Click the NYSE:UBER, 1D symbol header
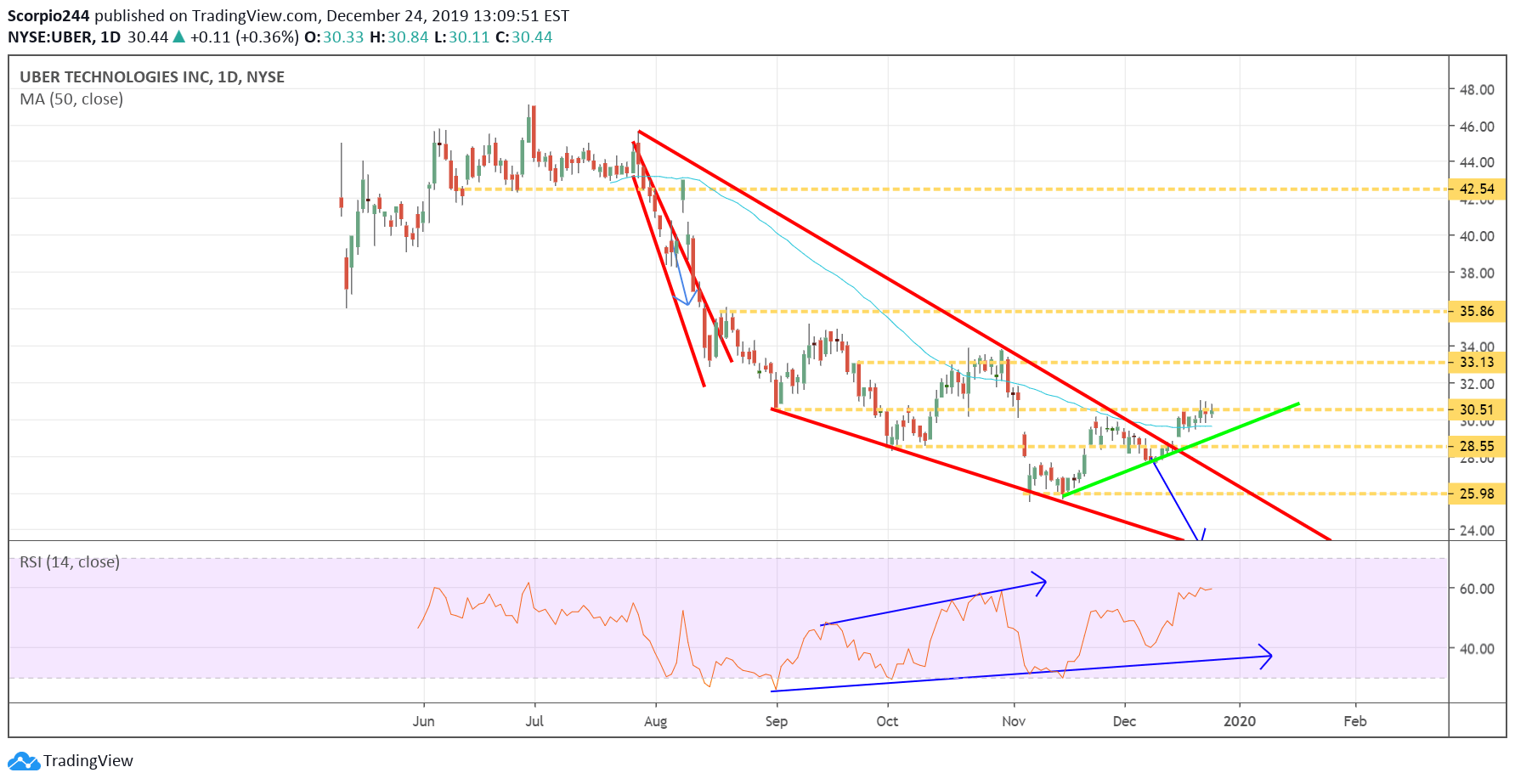1515x784 pixels. pos(64,37)
